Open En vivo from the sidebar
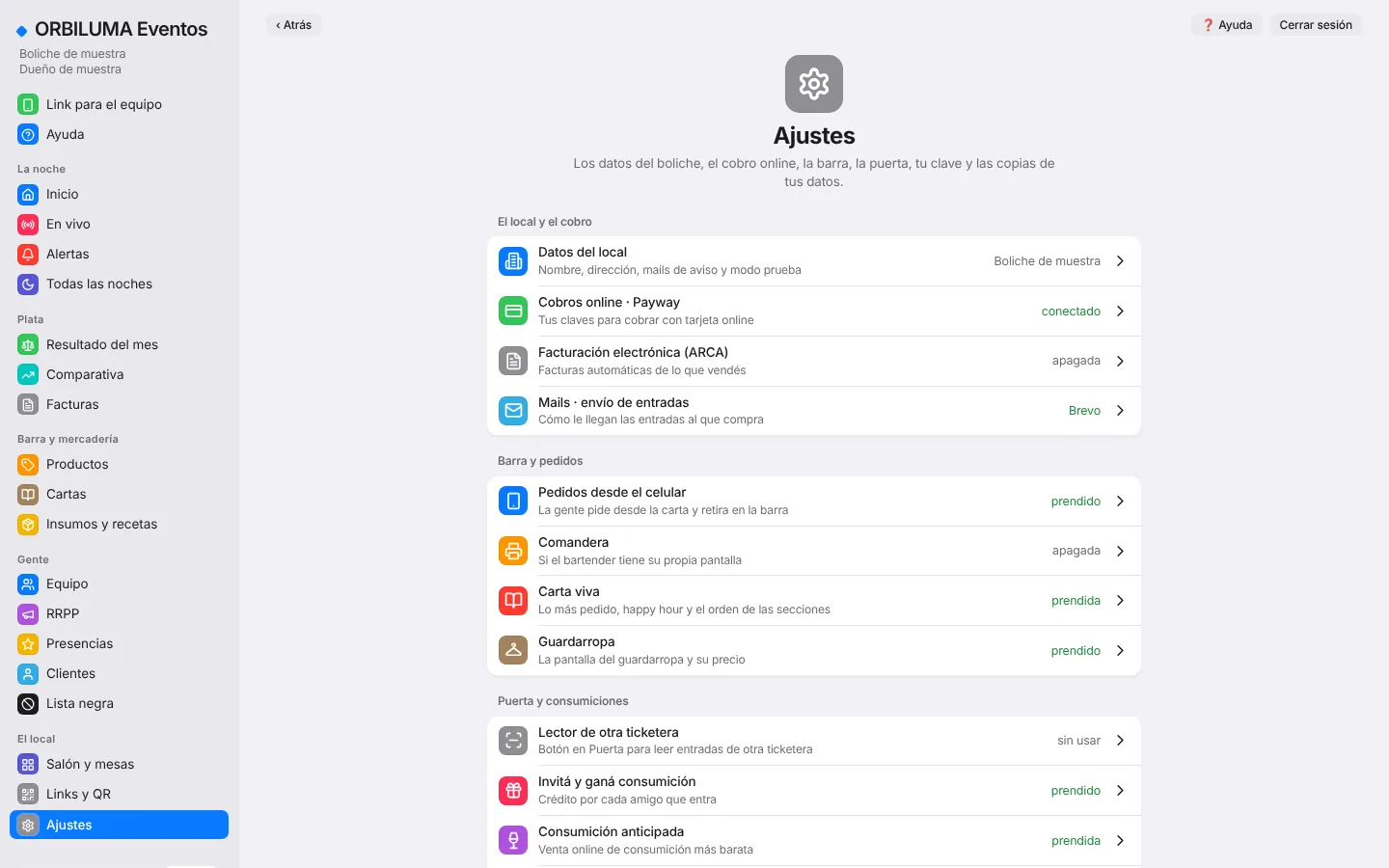 119,224
